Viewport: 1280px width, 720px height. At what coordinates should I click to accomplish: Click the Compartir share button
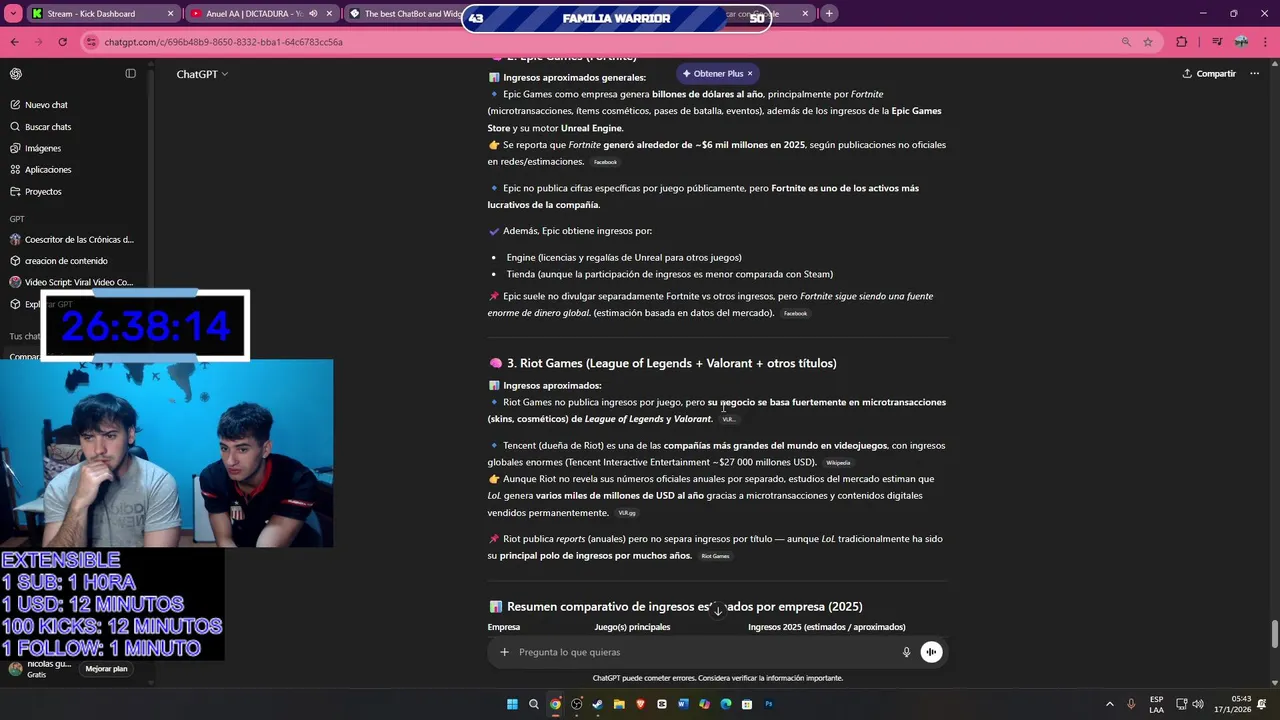[x=1209, y=74]
